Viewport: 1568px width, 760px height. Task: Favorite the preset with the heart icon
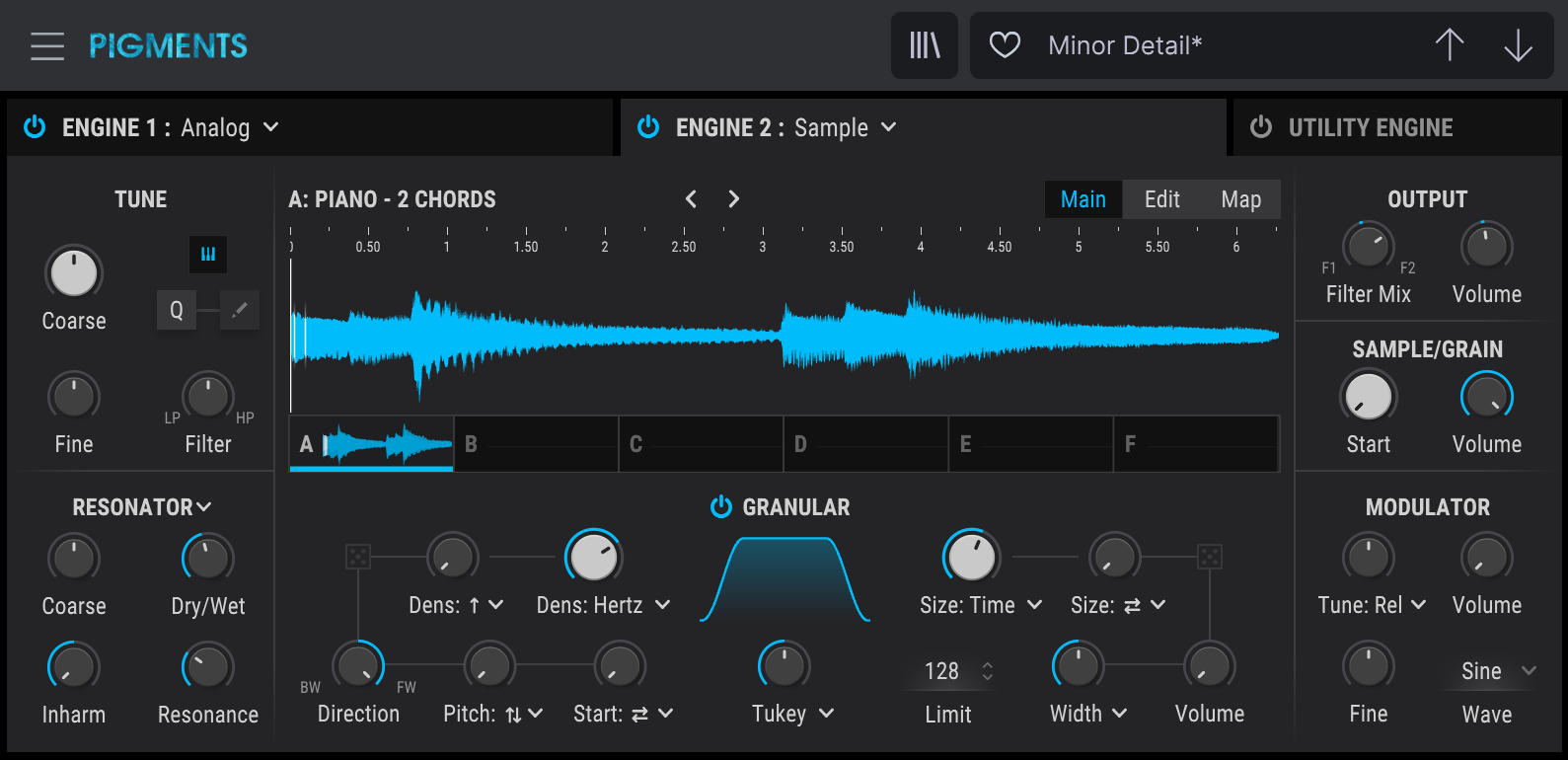[x=1005, y=45]
